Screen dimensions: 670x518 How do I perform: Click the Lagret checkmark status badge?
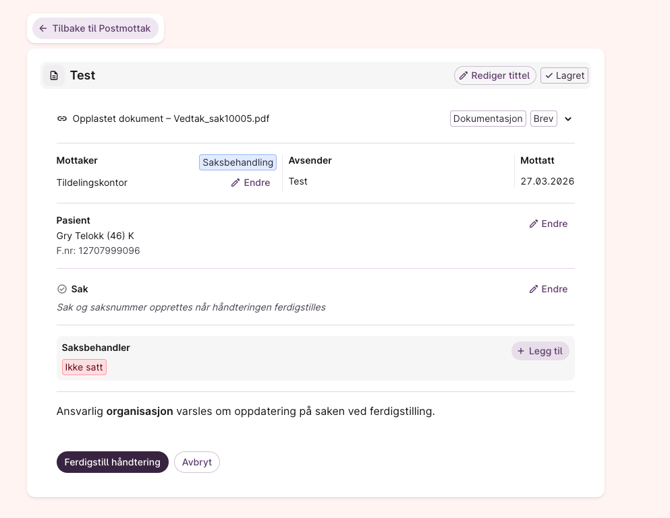(564, 76)
